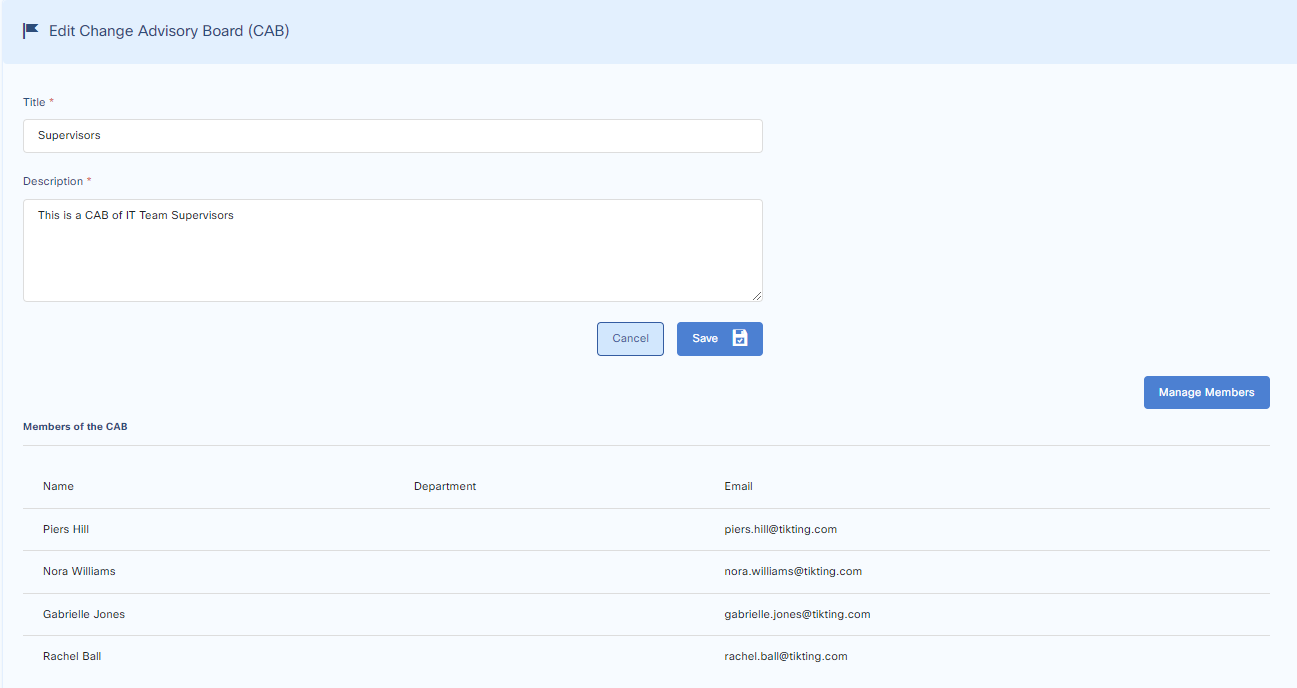
Task: Focus the Title field containing Supervisors
Action: pos(392,136)
